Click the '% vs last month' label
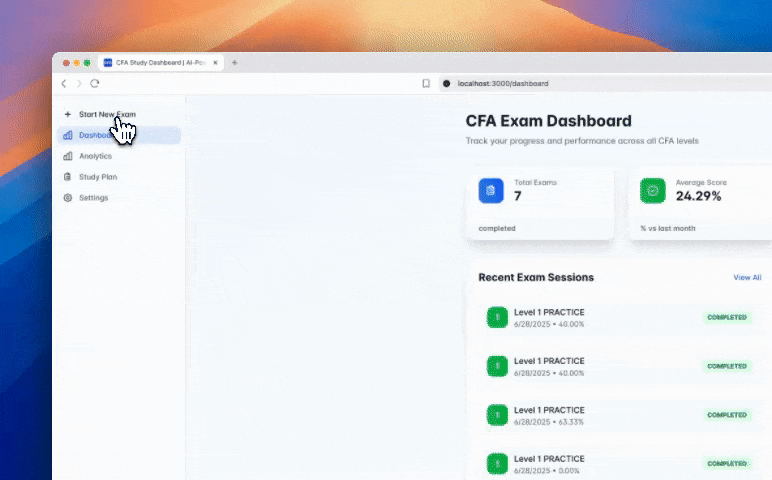 pos(668,228)
